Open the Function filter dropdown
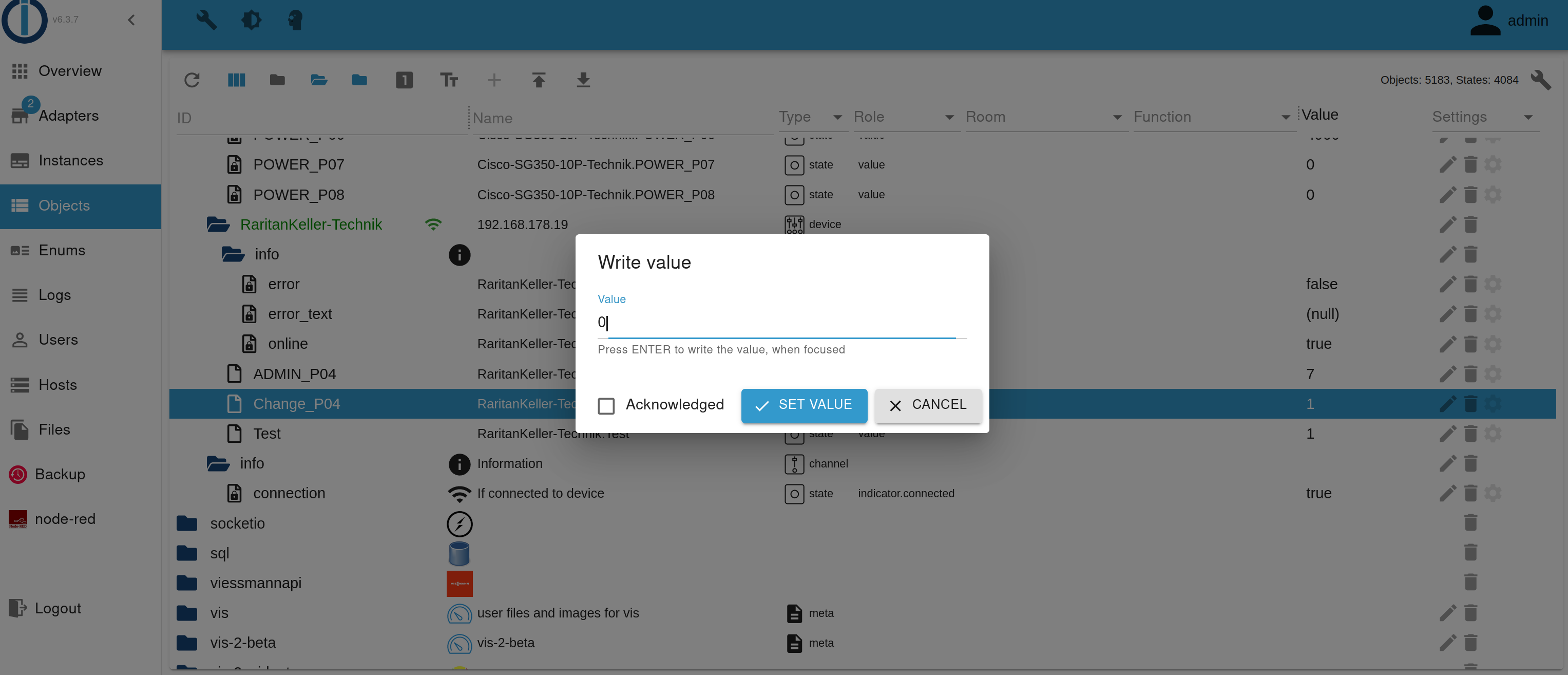Screen dimensions: 1568x675 pyautogui.click(x=1285, y=117)
